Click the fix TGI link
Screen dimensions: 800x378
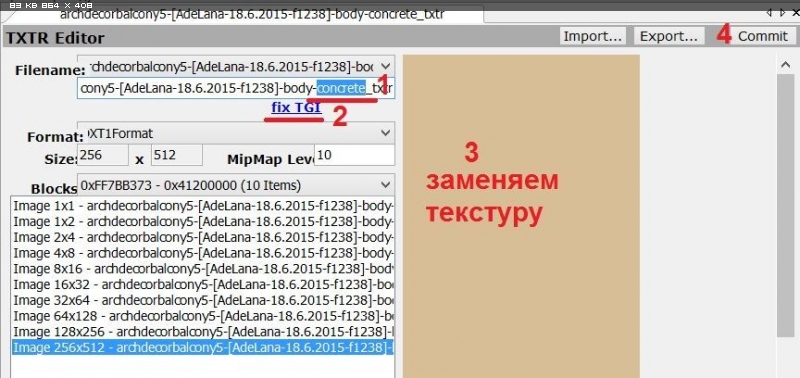pyautogui.click(x=296, y=108)
